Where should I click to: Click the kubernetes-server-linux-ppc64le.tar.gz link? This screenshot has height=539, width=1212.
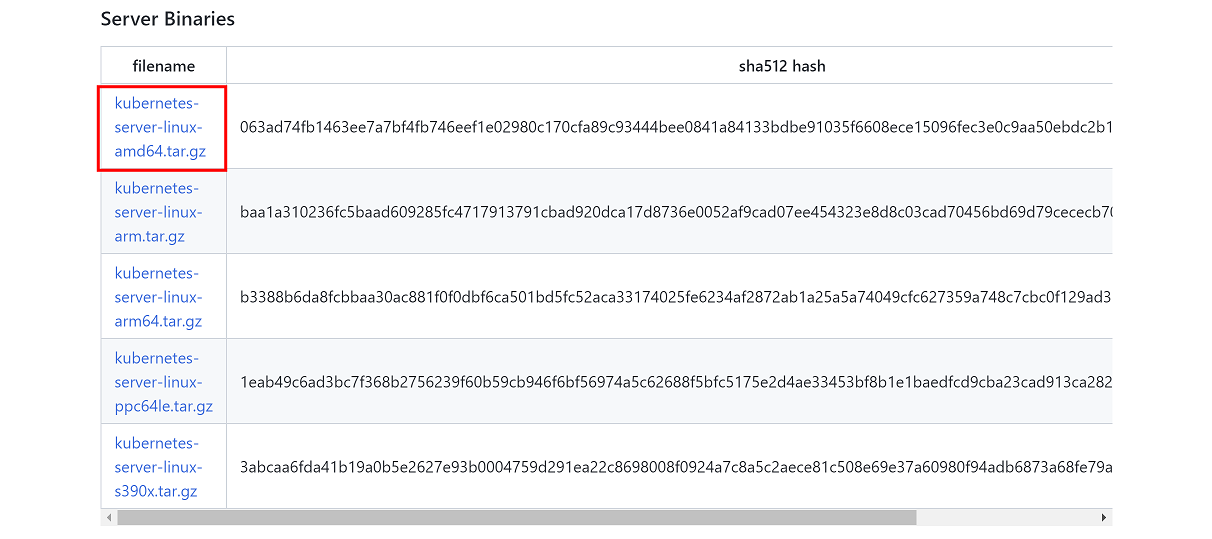[163, 382]
